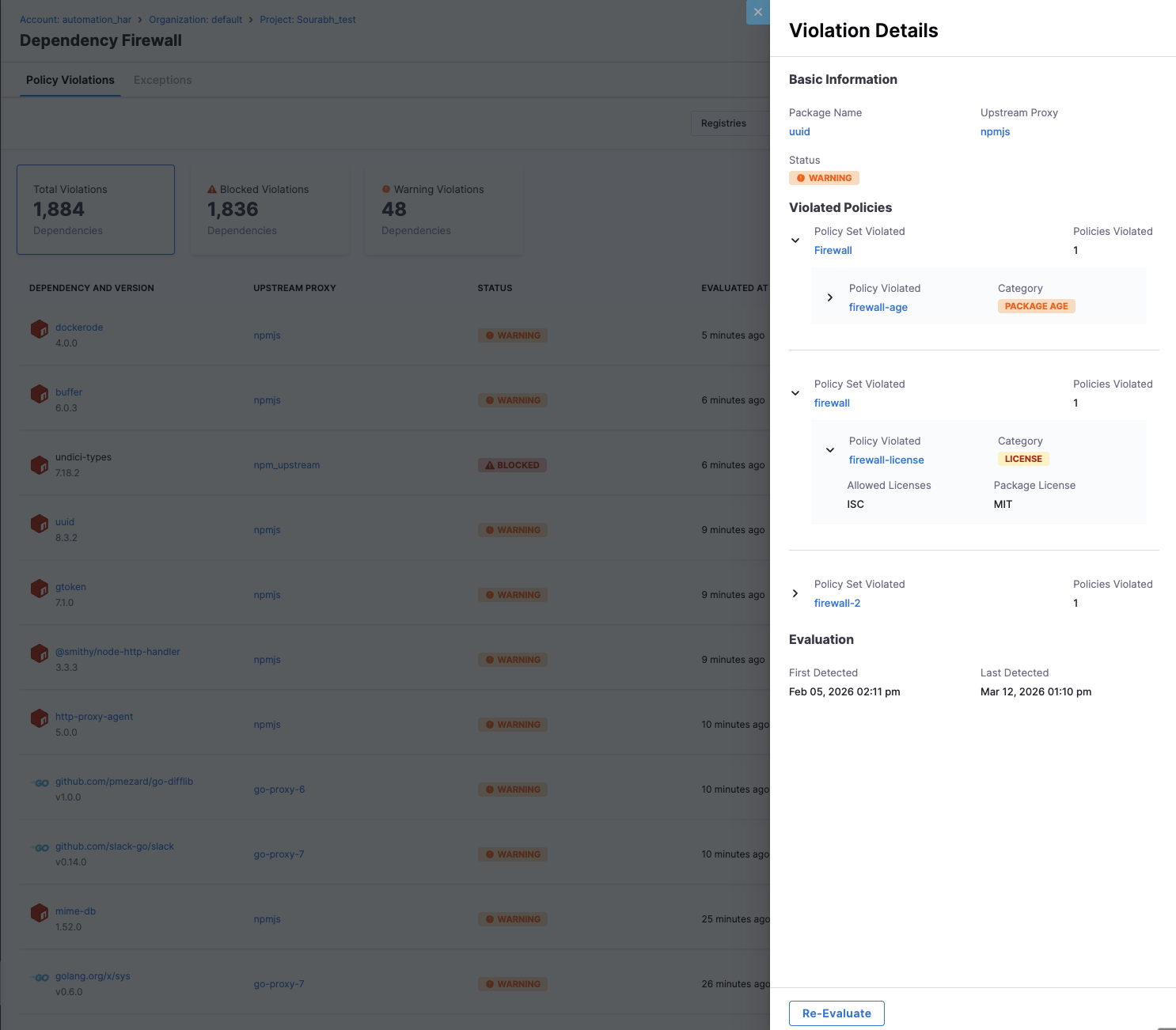
Task: Click the warning triangle icon in Blocked Violations card
Action: 212,189
